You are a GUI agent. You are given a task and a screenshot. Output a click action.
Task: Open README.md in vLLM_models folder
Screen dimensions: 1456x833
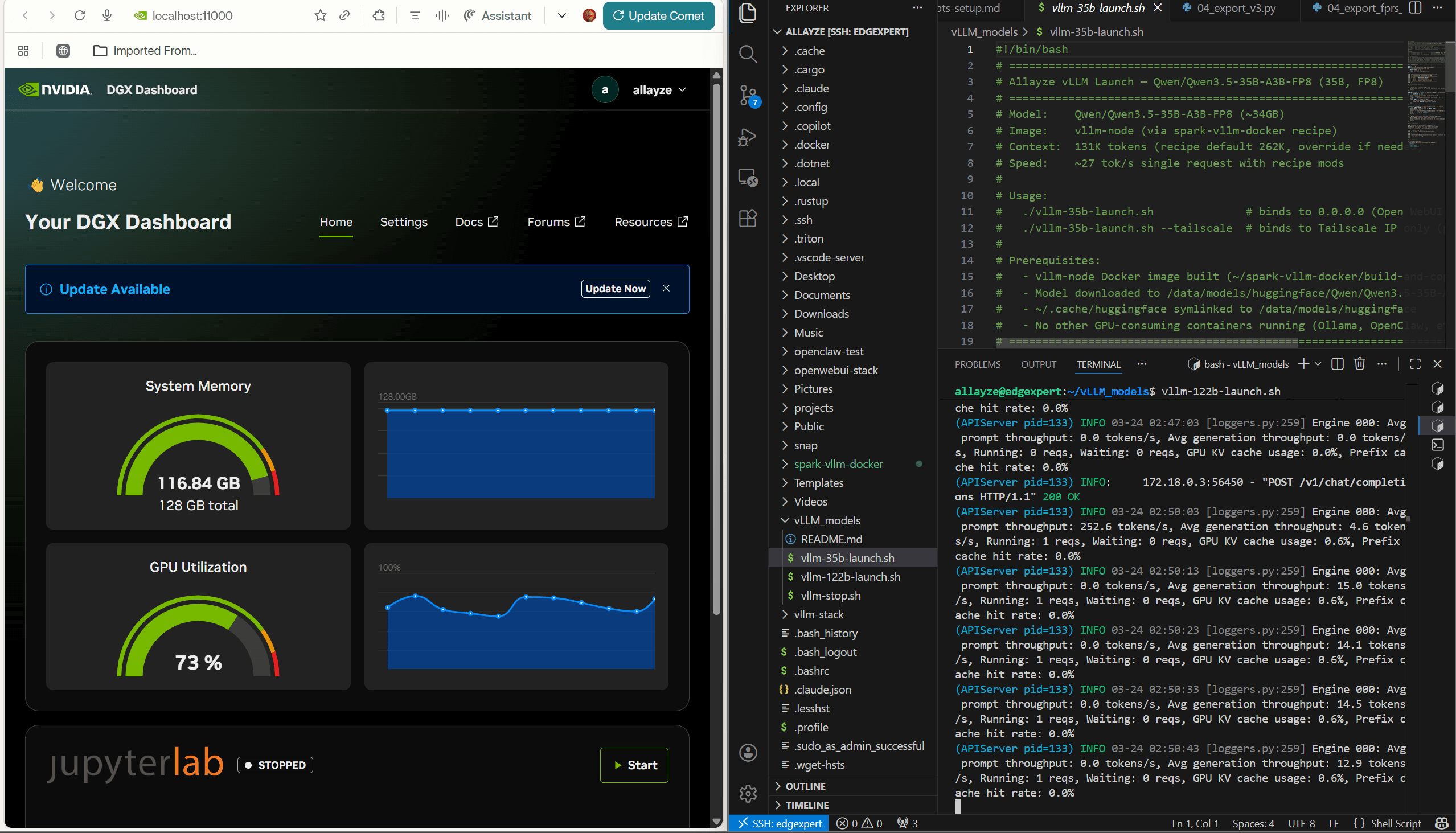click(x=852, y=540)
